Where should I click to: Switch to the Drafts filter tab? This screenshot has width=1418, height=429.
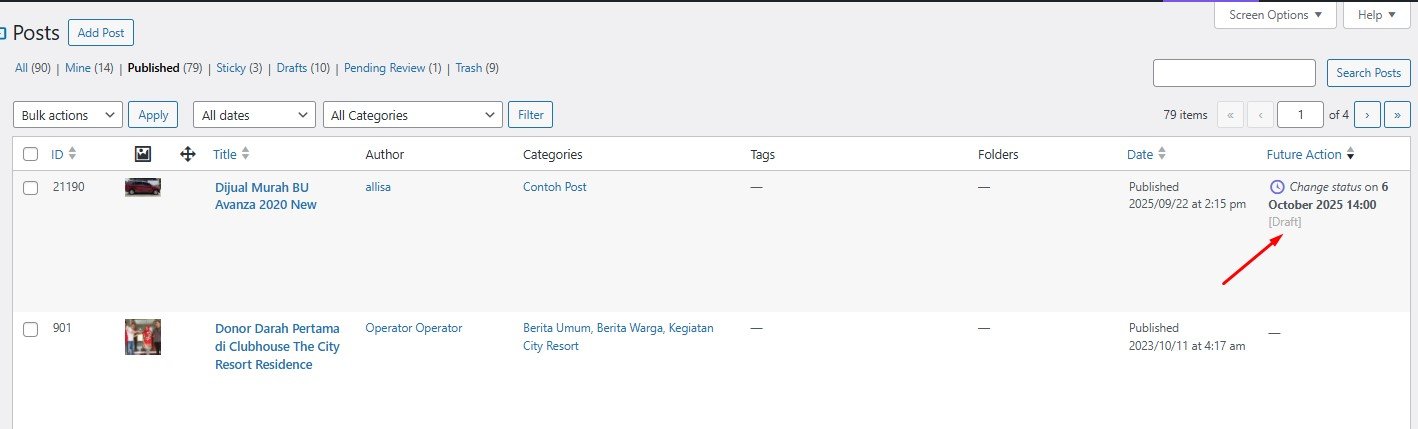point(292,68)
